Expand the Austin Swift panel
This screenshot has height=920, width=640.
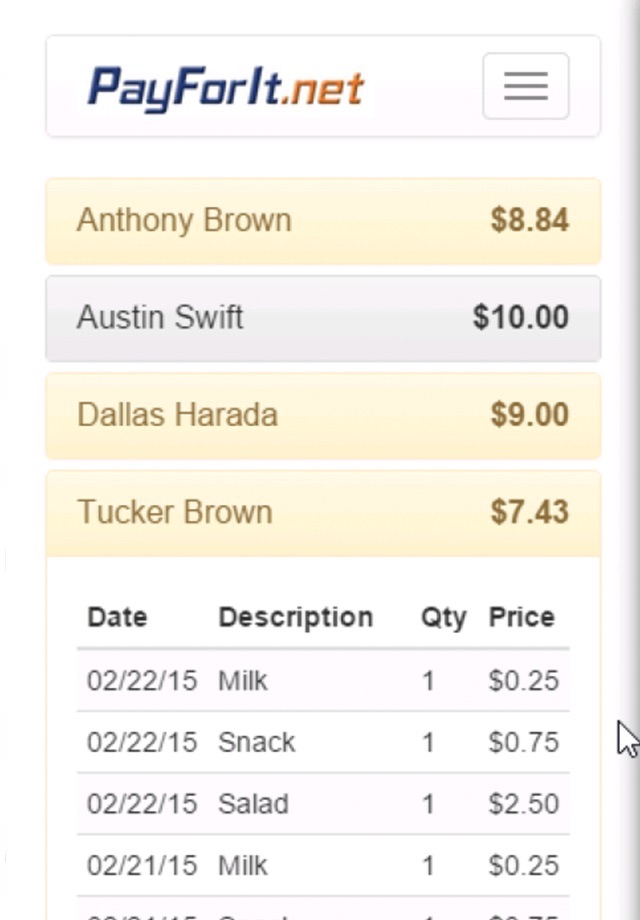click(x=161, y=318)
